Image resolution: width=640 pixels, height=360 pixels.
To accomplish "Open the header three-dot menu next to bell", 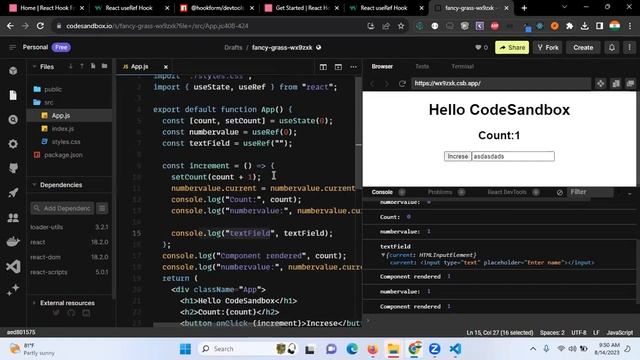I will pos(630,48).
